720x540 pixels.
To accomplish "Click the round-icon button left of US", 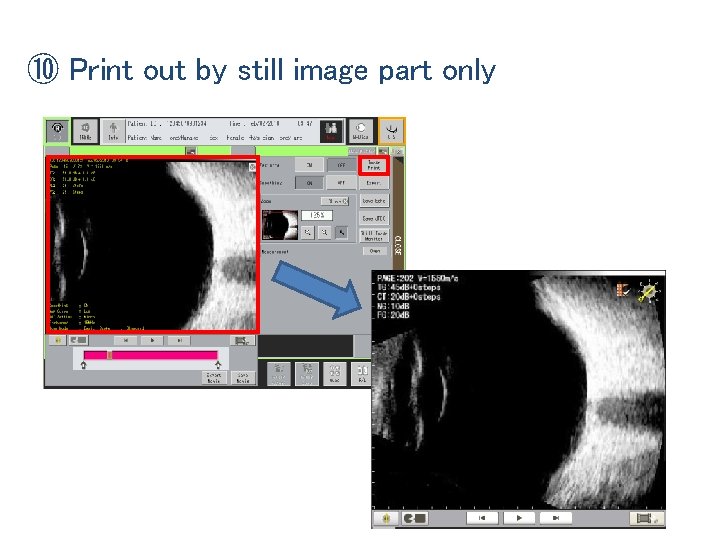I will pos(360,131).
